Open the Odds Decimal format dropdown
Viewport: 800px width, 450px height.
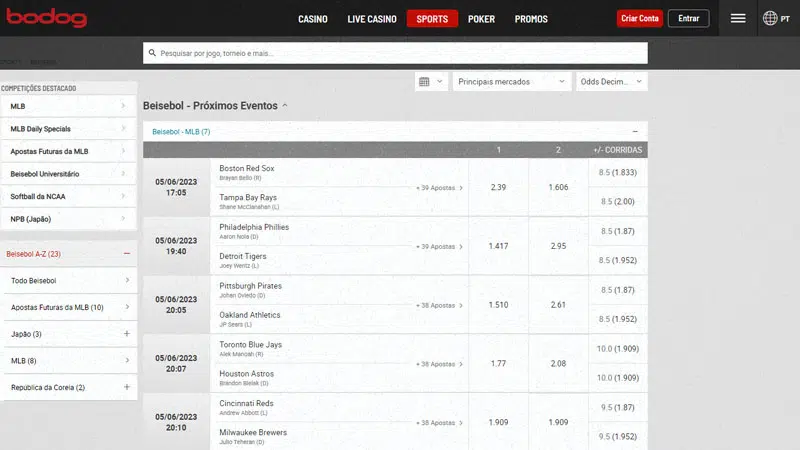click(x=612, y=82)
